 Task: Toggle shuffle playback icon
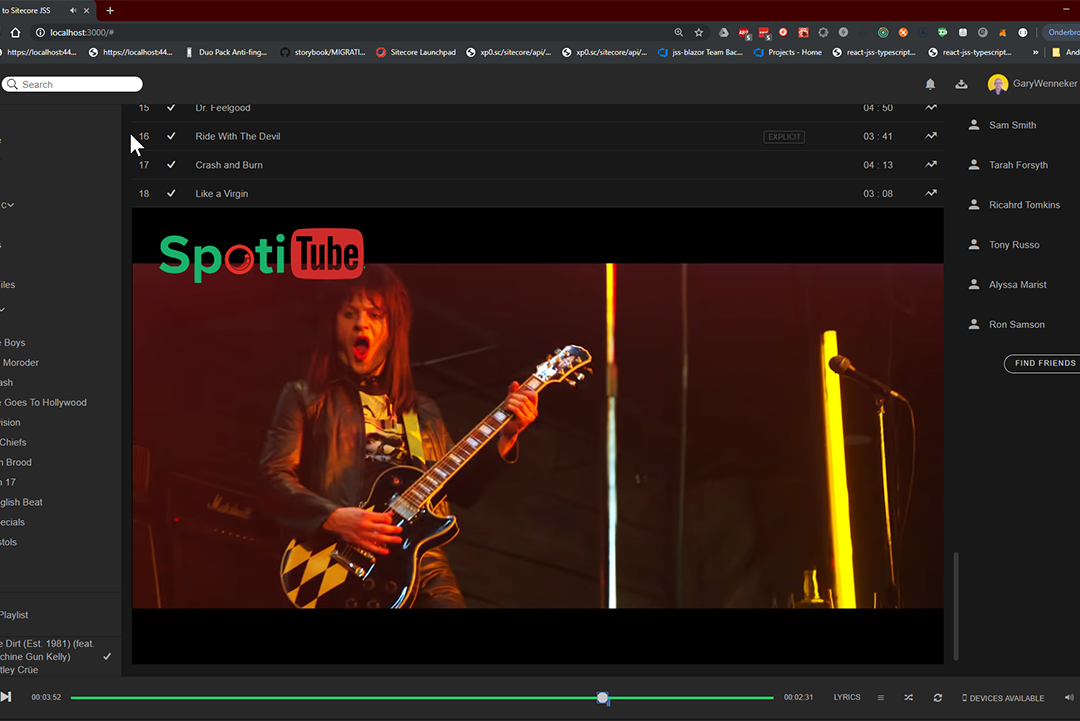908,698
